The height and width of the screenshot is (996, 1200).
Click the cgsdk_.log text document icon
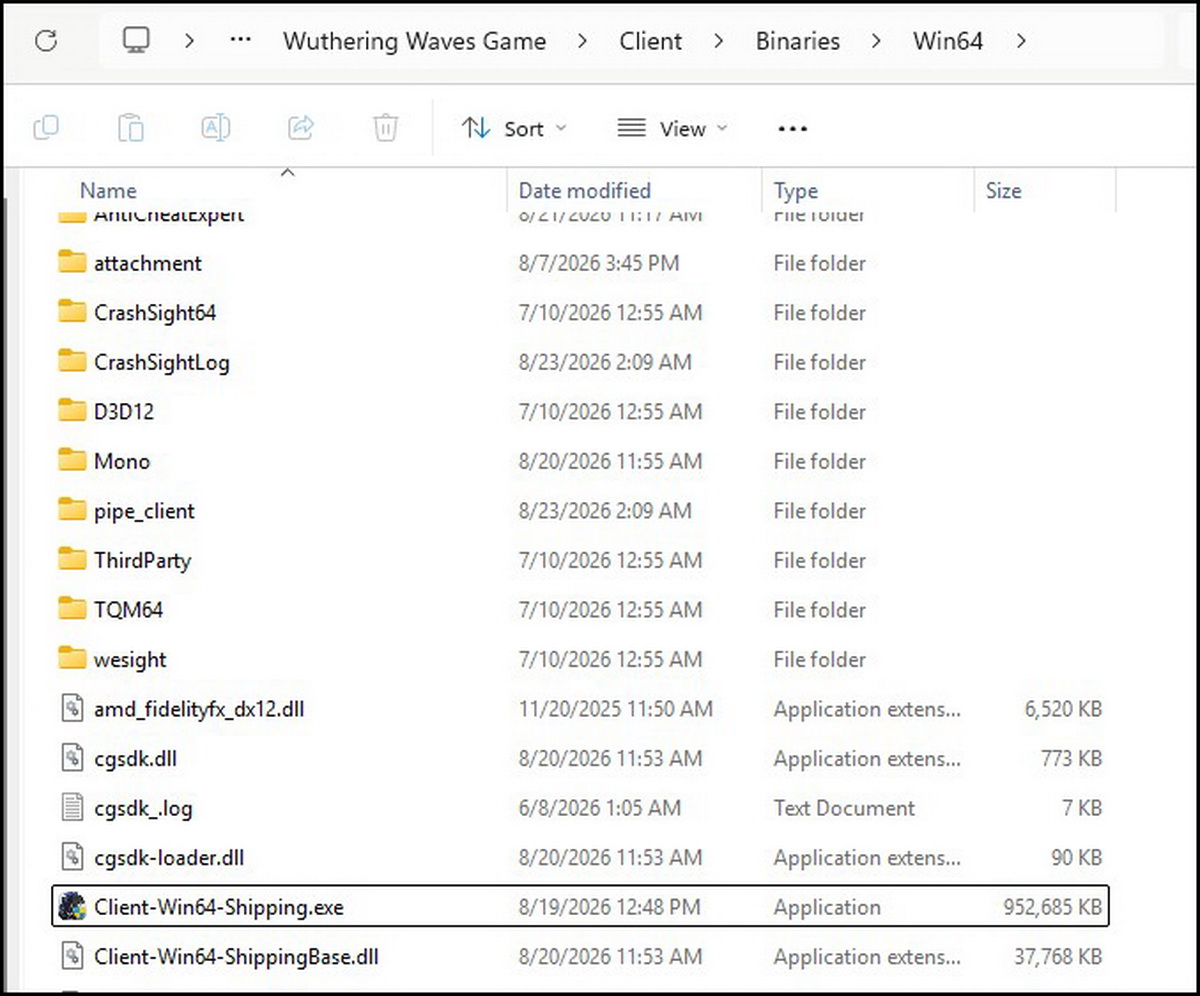click(x=72, y=808)
